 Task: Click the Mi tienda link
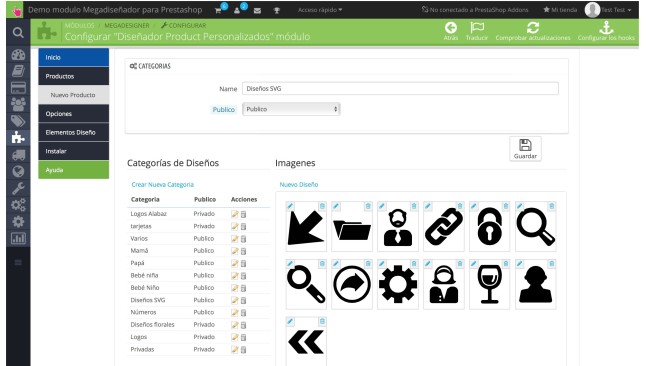click(560, 10)
